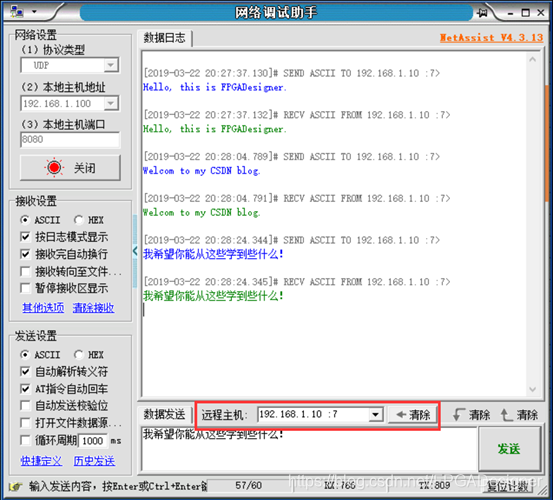Screen dimensions: 553x500
Task: Click the TX:809 counter in status bar
Action: 434,486
